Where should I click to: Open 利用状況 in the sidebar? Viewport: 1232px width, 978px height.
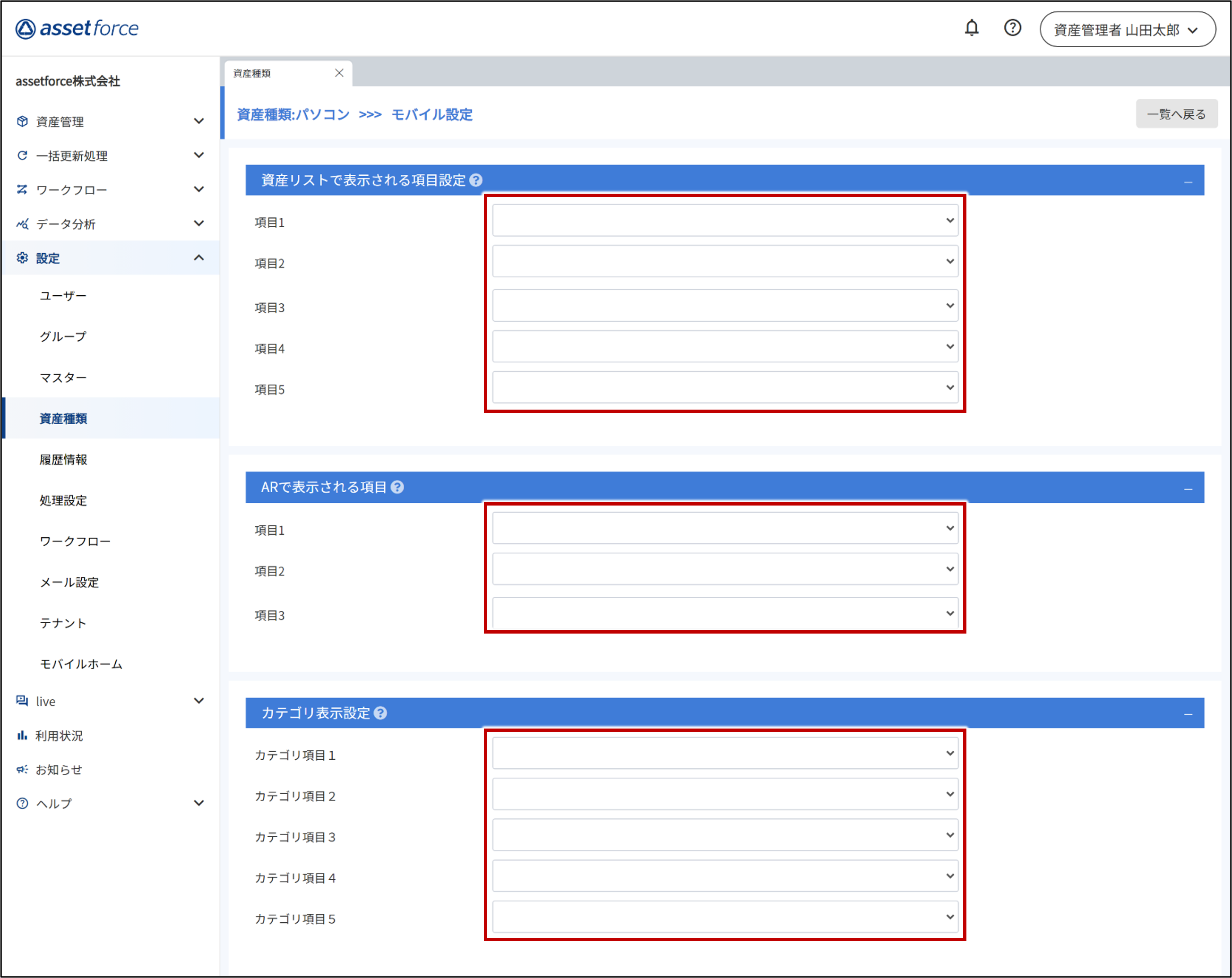tap(60, 735)
